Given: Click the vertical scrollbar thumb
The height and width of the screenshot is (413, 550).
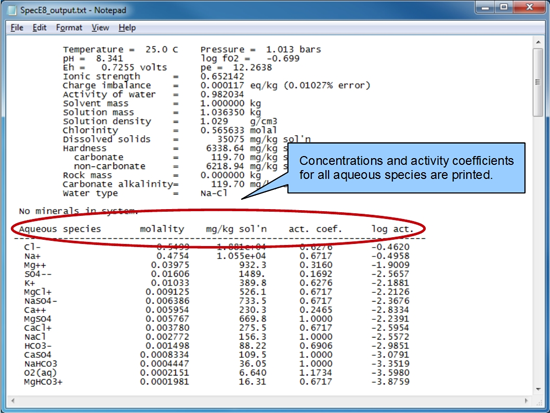Looking at the screenshot, I should 538,83.
